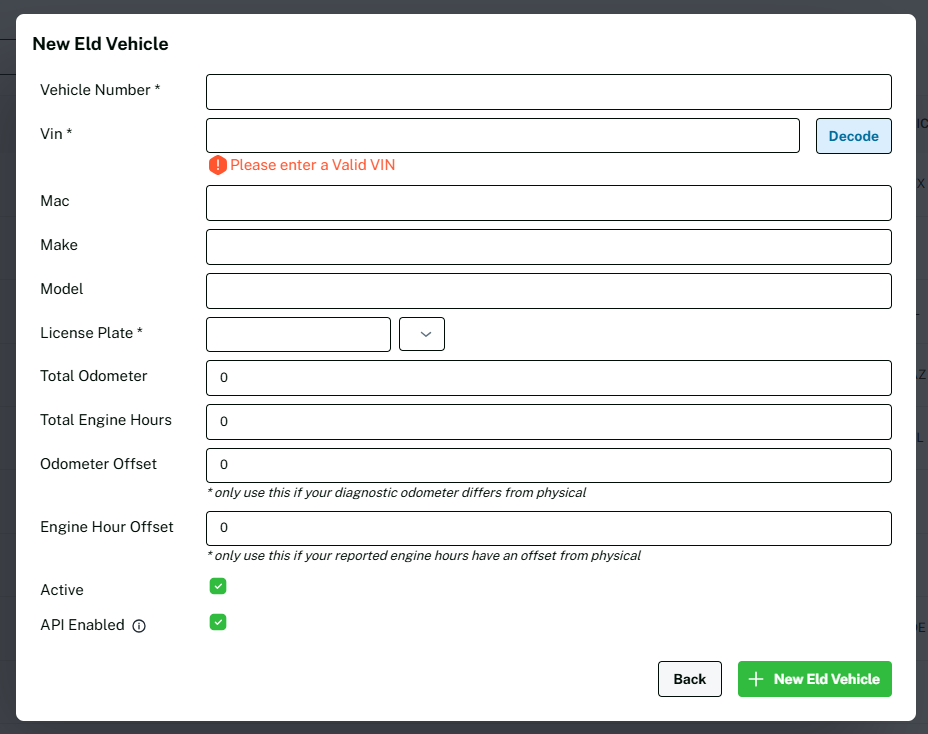Click the VIN error warning icon
This screenshot has height=734, width=928.
217,165
